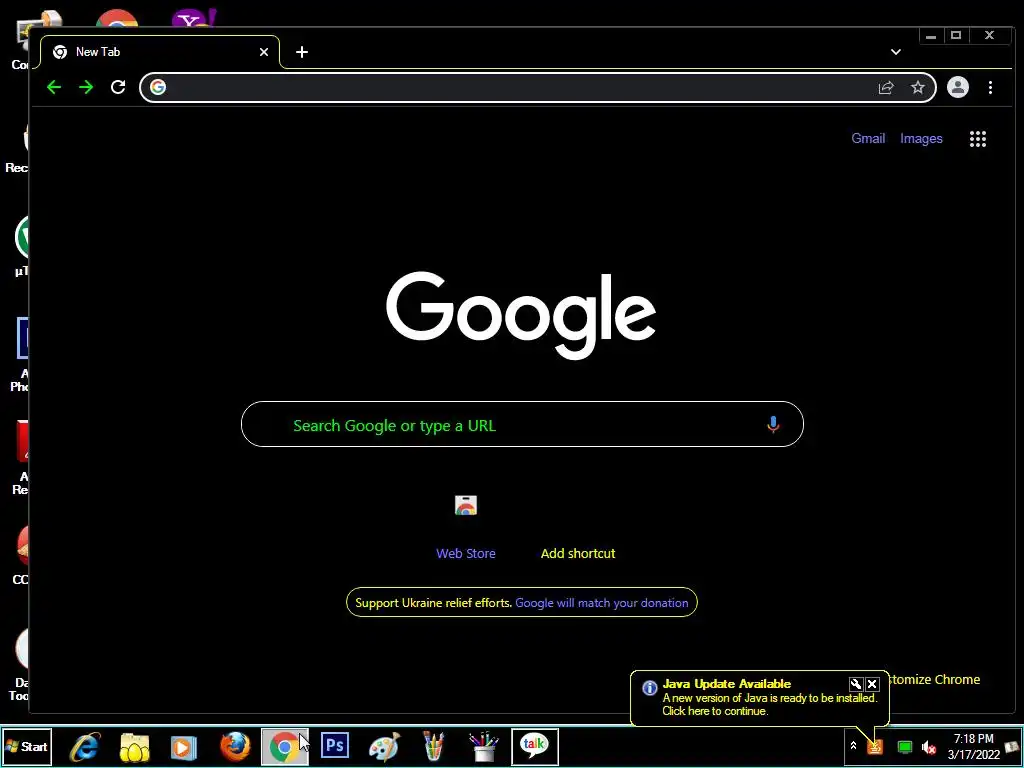The height and width of the screenshot is (768, 1024).
Task: Launch Windows Media Player from taskbar
Action: 184,746
